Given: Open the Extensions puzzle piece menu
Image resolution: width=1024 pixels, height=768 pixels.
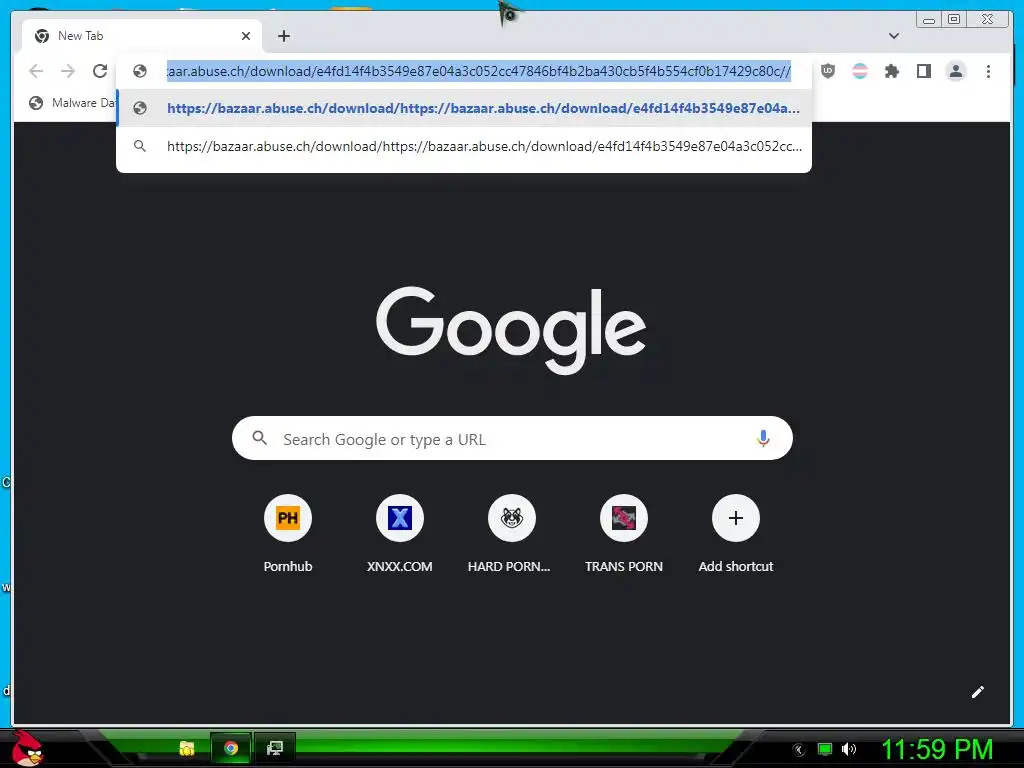Looking at the screenshot, I should click(x=891, y=71).
